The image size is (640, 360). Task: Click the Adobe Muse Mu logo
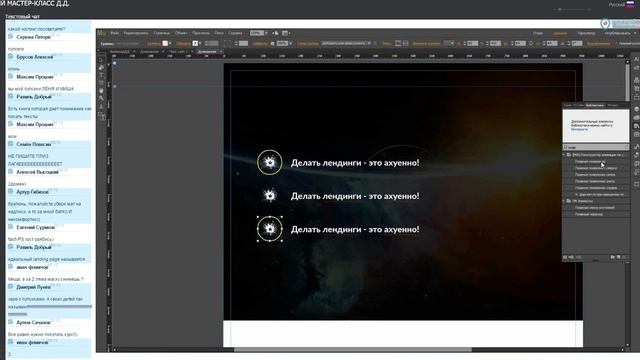tap(101, 33)
